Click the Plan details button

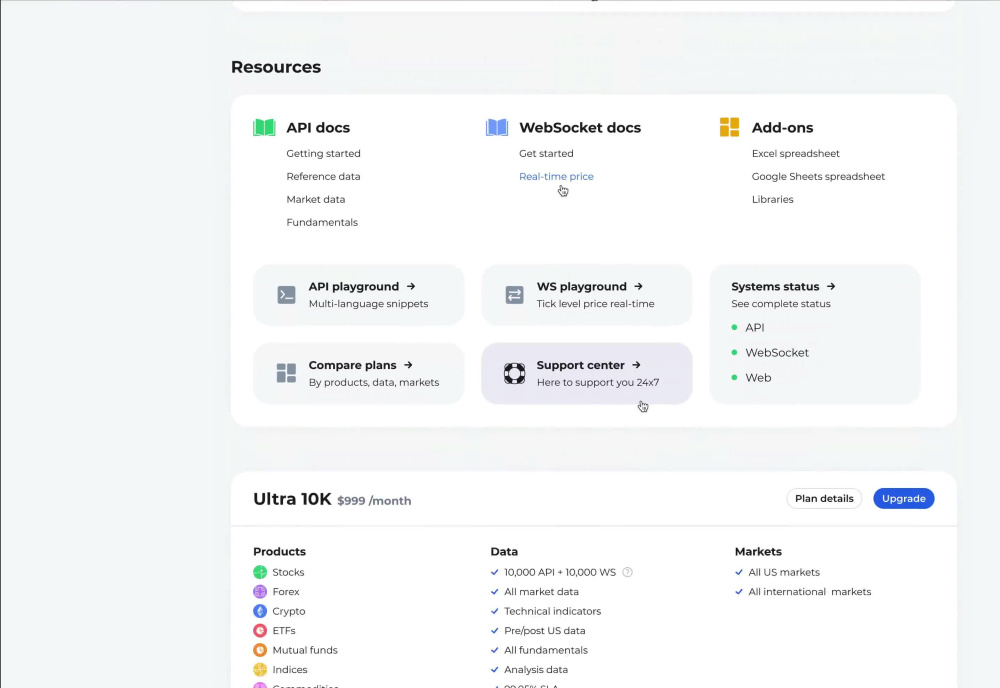824,499
